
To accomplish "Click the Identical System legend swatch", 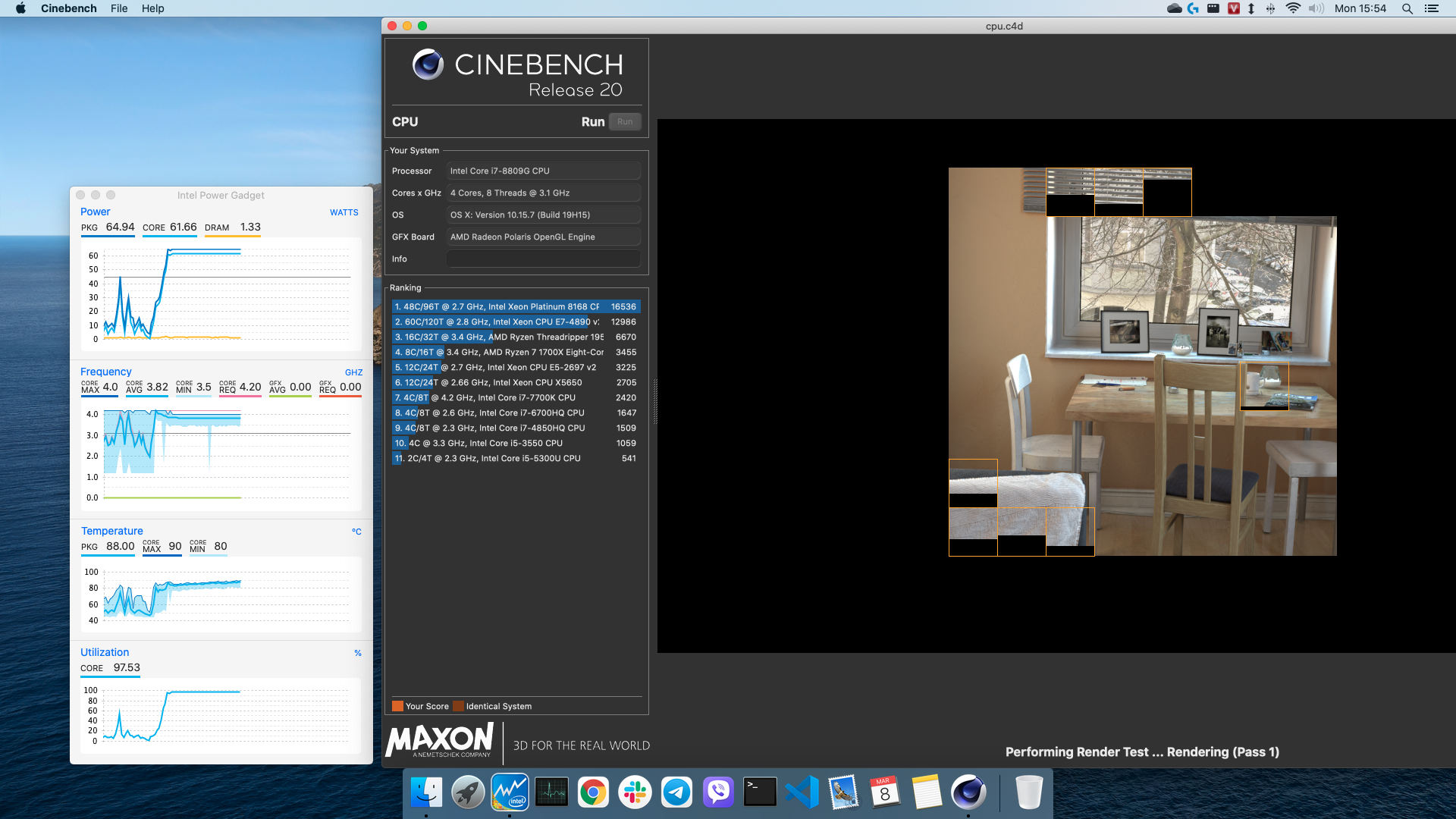I will coord(458,706).
